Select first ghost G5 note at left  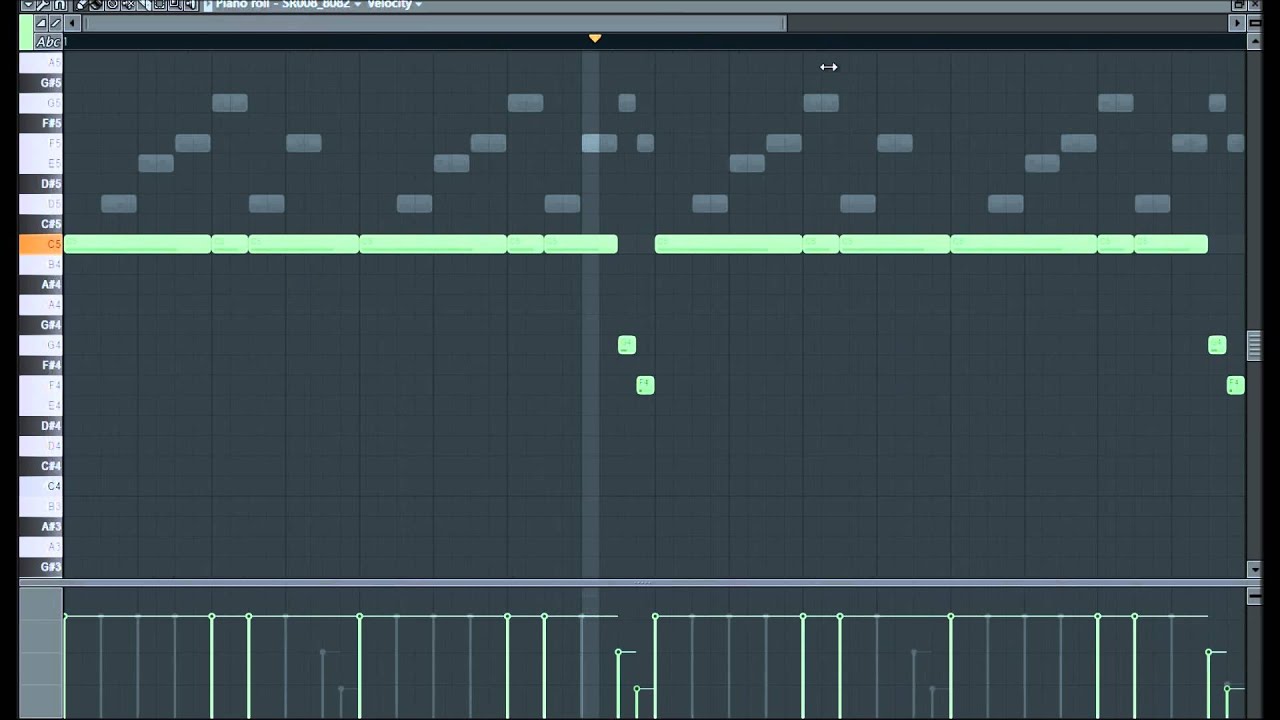230,103
